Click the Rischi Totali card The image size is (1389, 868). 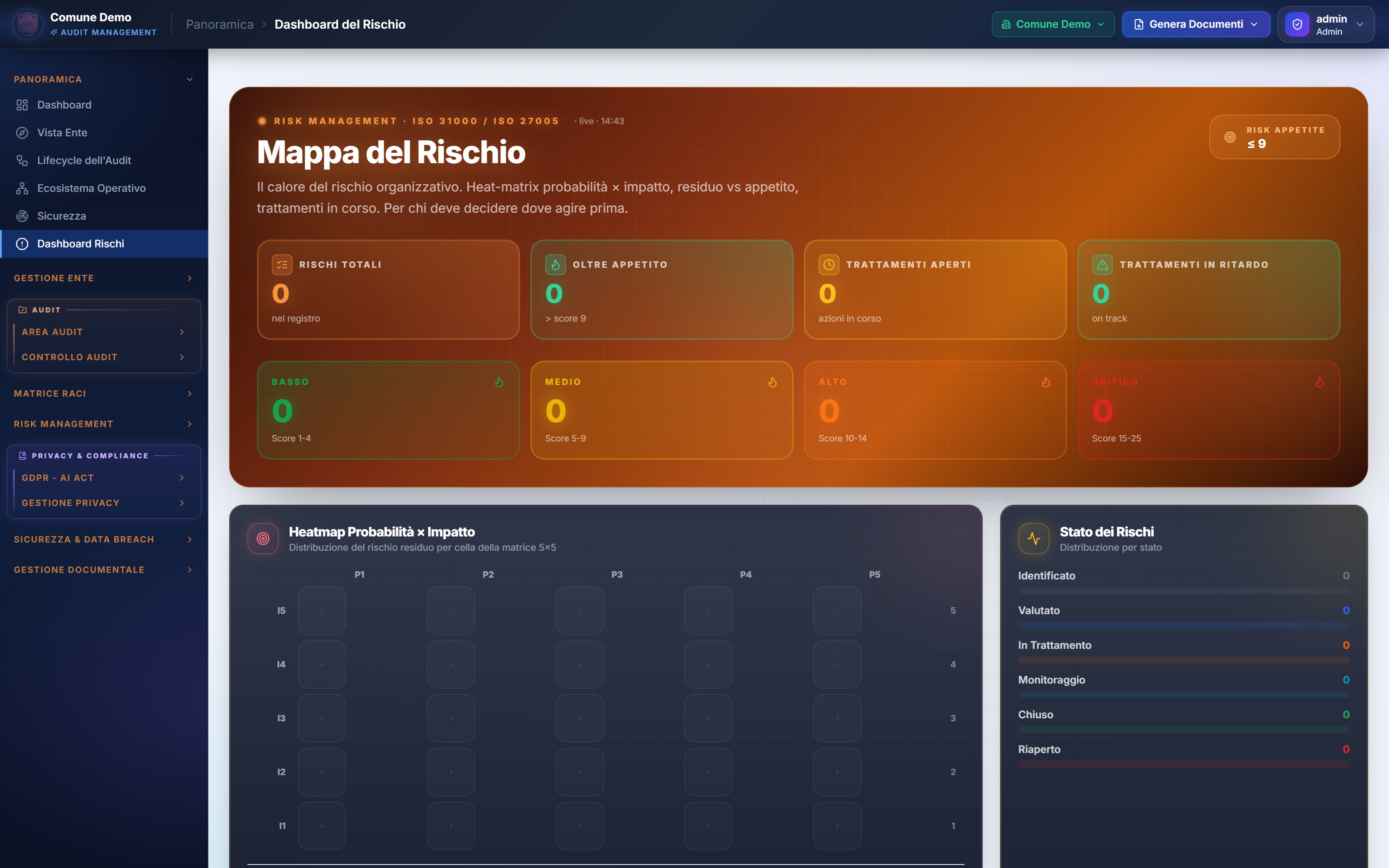(x=388, y=289)
